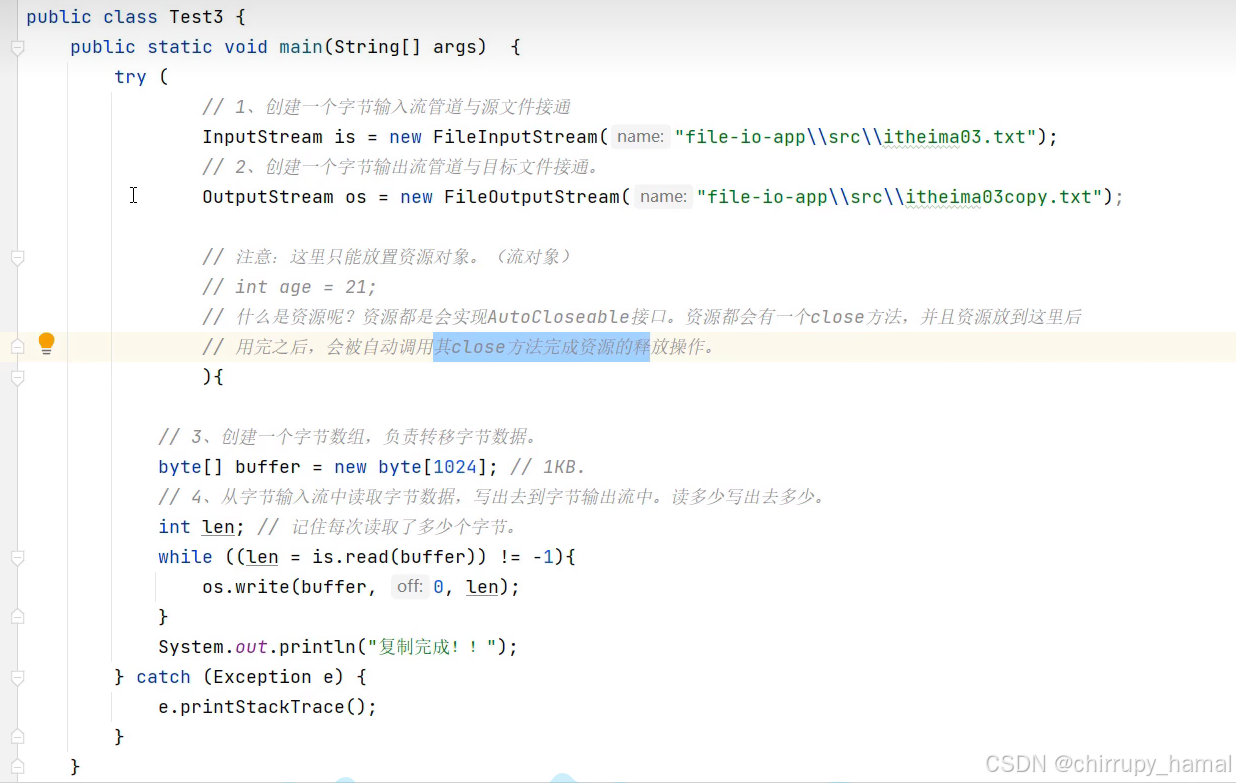Click the variable os in OutputStream declaration

(x=356, y=197)
